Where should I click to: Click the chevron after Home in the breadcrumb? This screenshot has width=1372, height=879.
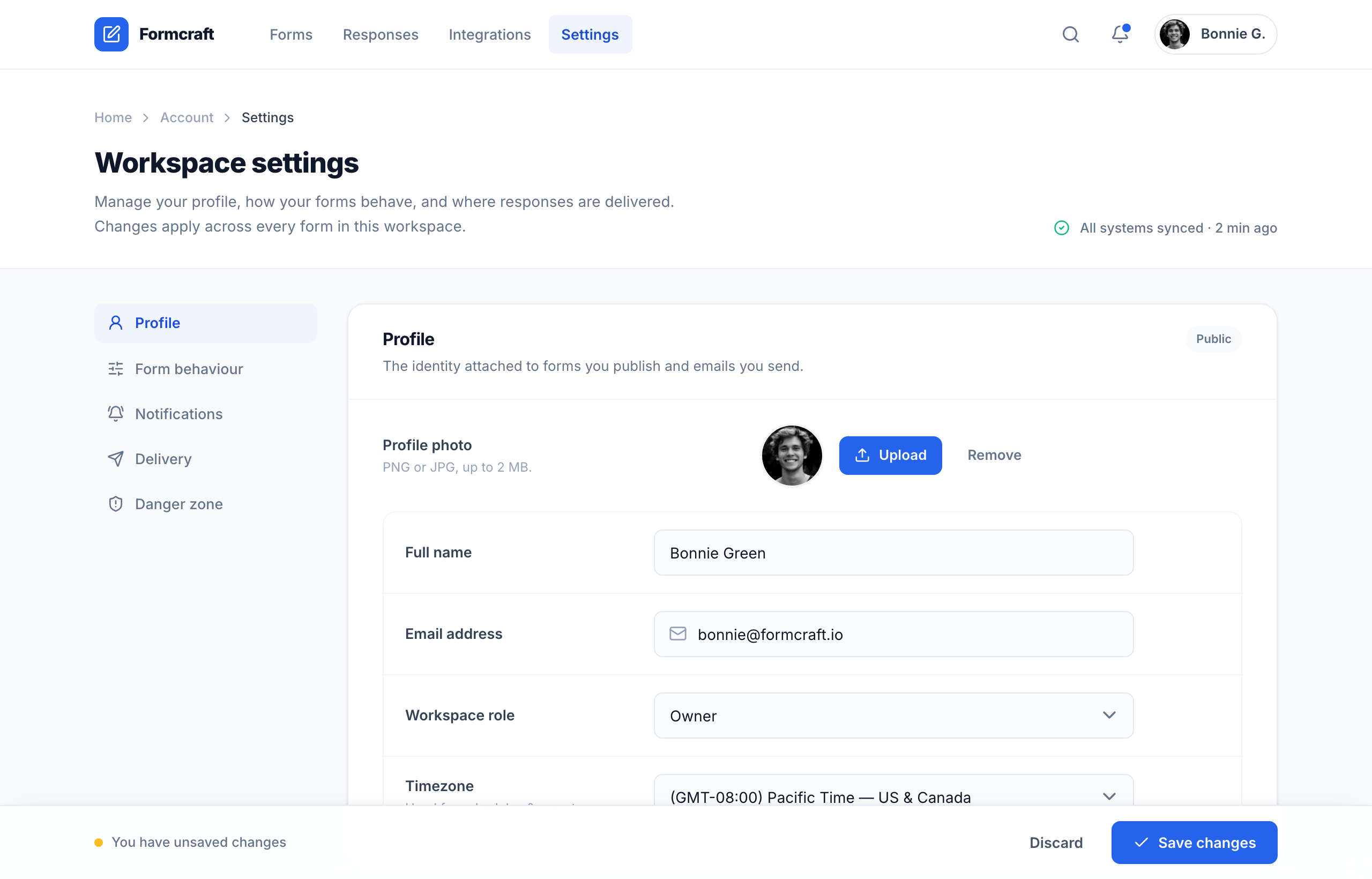click(146, 117)
